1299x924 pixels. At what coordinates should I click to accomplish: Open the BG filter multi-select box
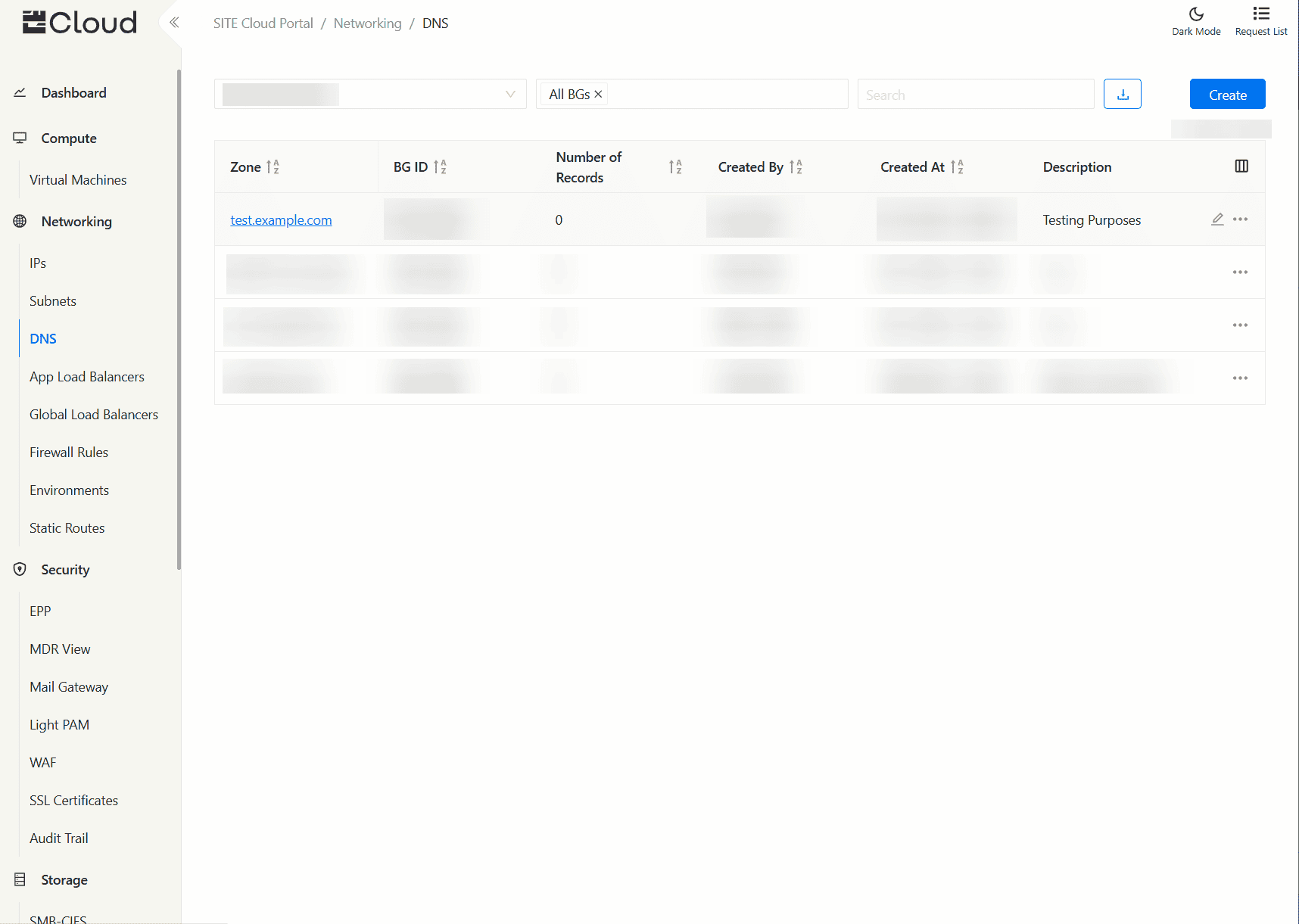[x=727, y=95]
